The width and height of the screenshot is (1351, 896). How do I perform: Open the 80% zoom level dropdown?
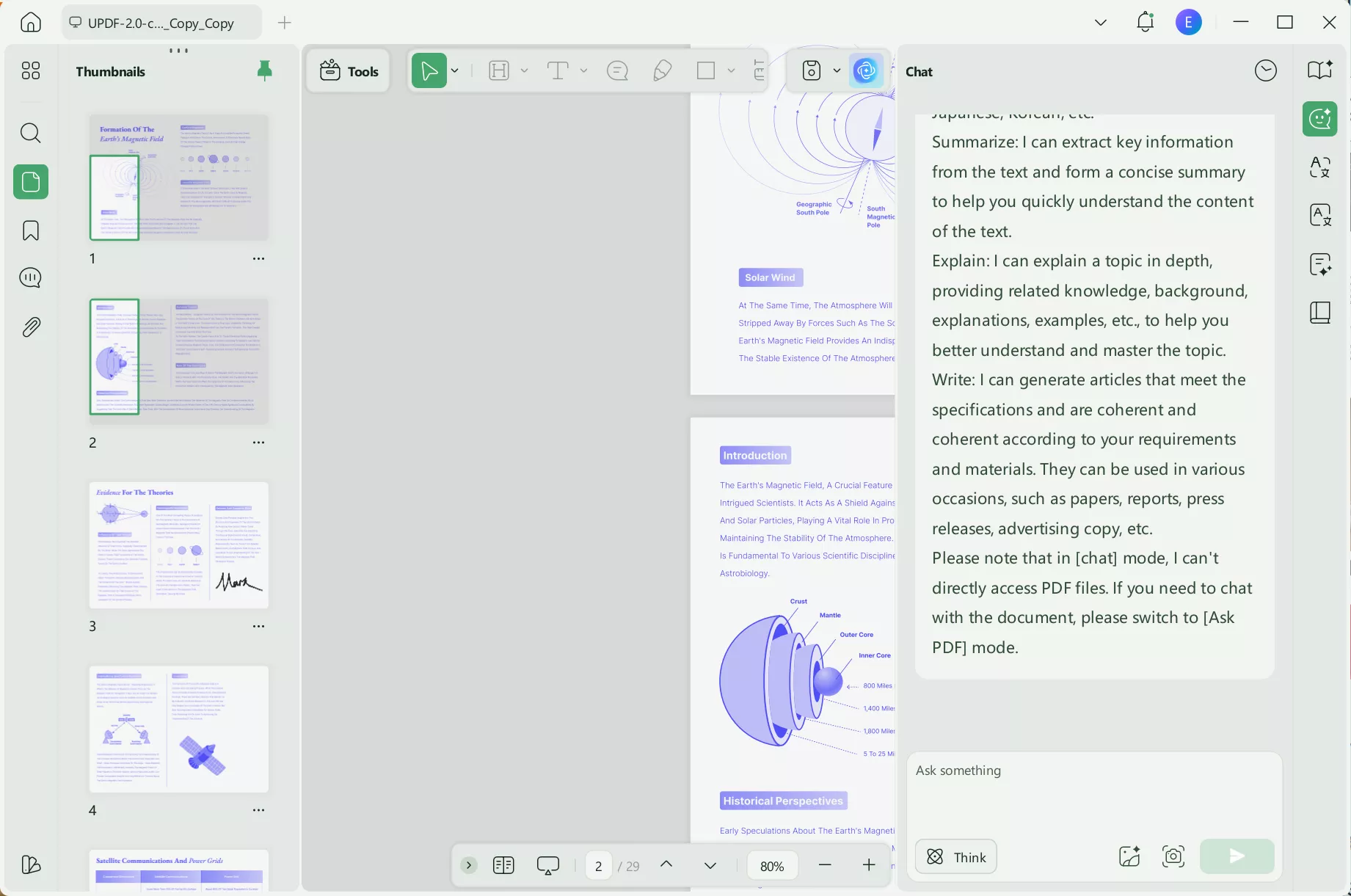point(772,866)
